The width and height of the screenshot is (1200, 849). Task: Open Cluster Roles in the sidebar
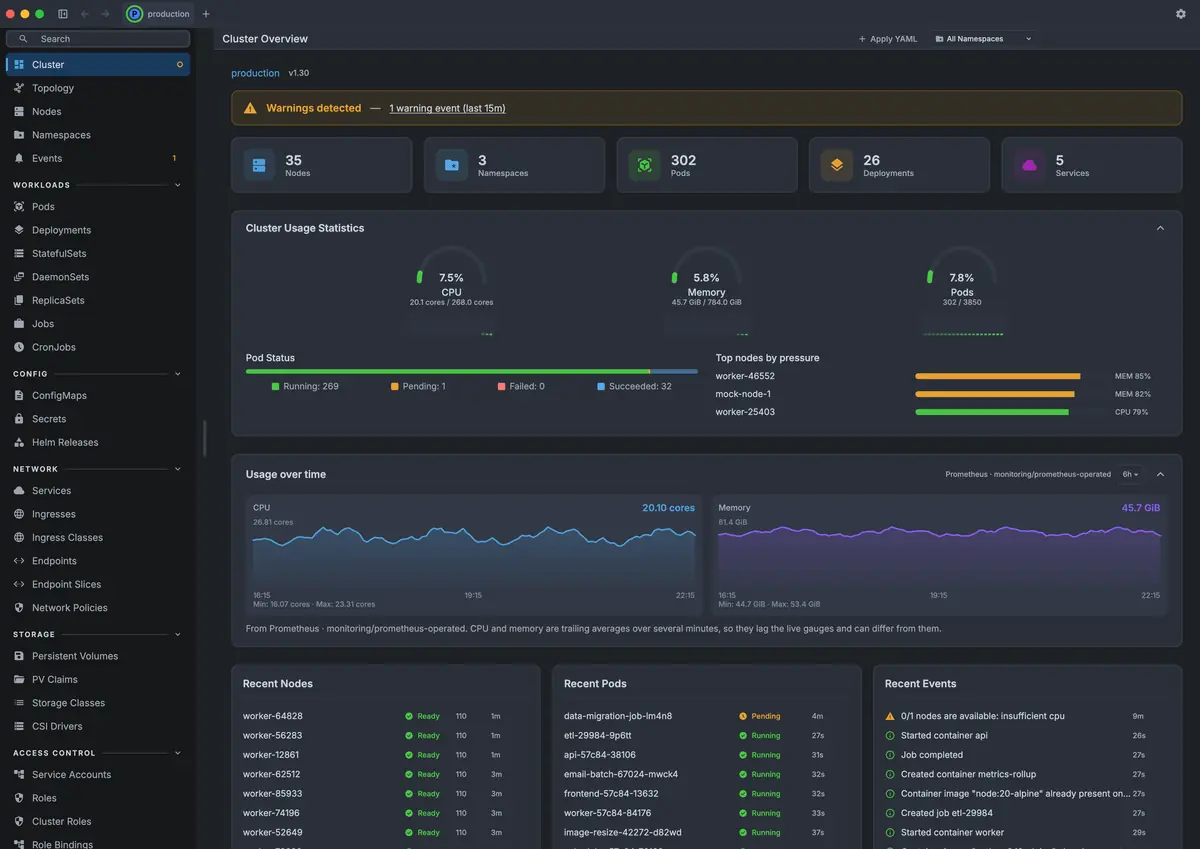pyautogui.click(x=98, y=822)
